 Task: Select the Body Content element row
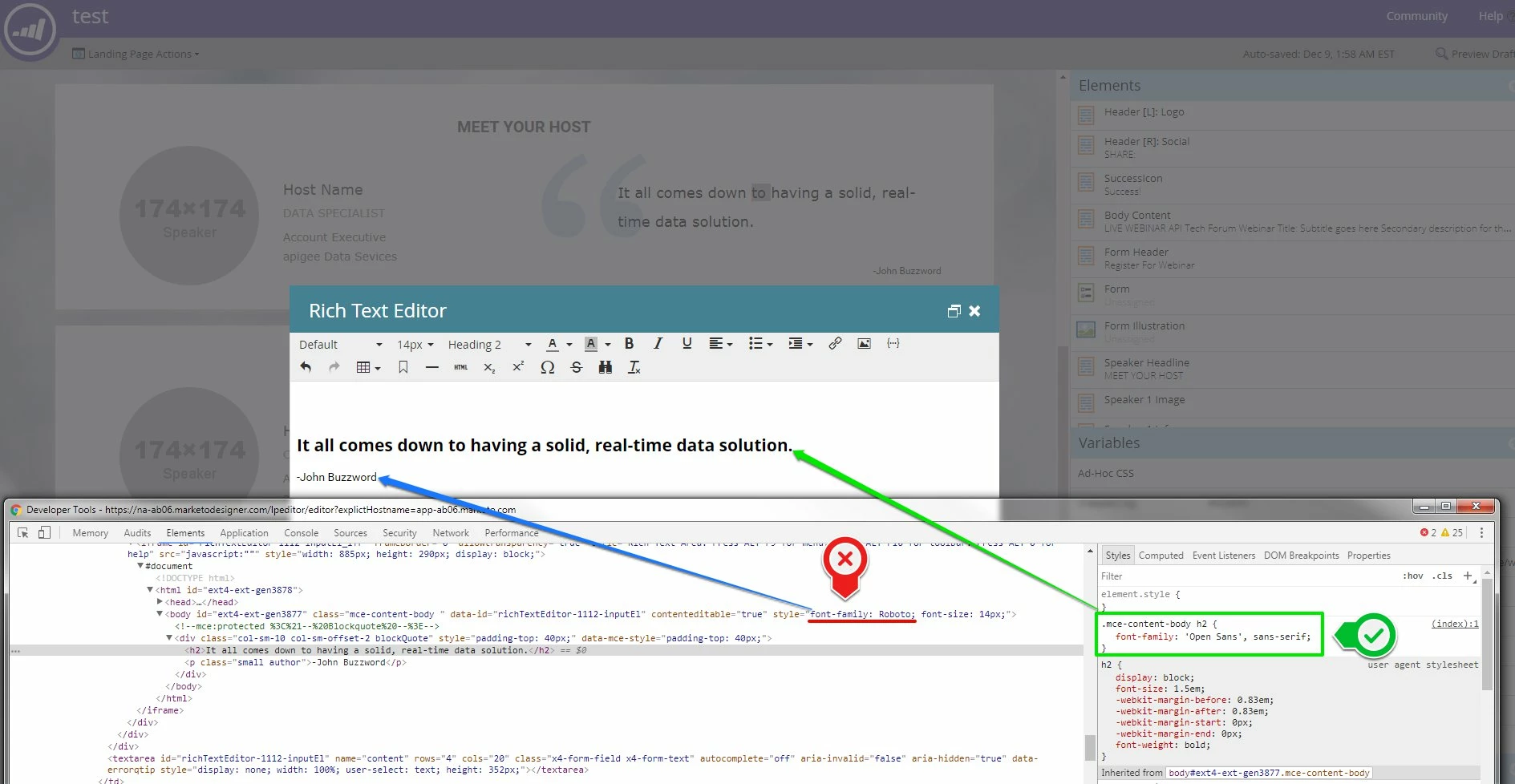point(1293,220)
